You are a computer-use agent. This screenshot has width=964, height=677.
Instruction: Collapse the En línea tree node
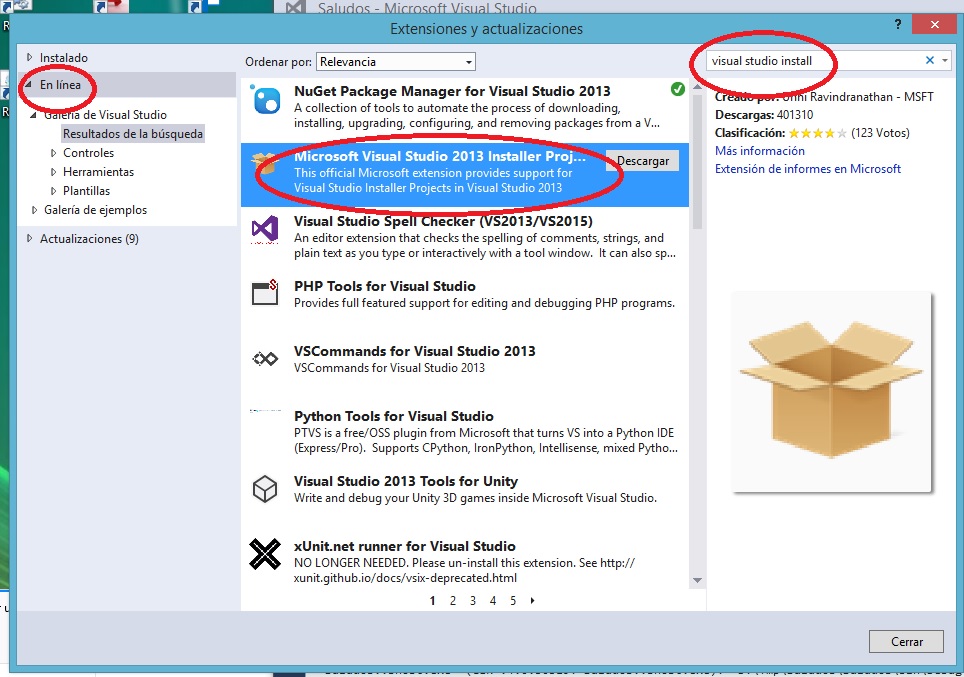pos(28,85)
